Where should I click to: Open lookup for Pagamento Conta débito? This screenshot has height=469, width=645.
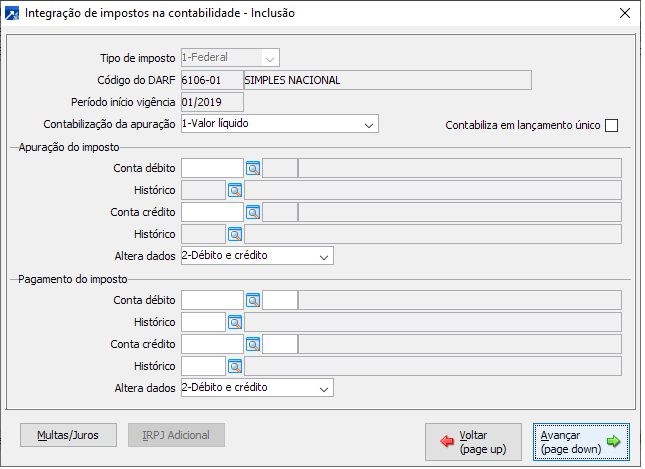tap(253, 300)
